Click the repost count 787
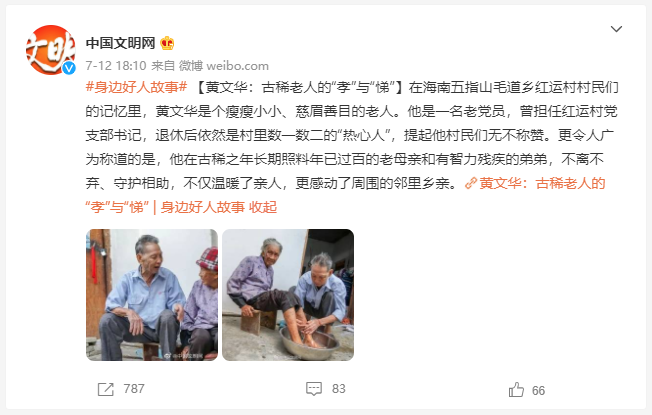Image resolution: width=652 pixels, height=415 pixels. [x=134, y=389]
